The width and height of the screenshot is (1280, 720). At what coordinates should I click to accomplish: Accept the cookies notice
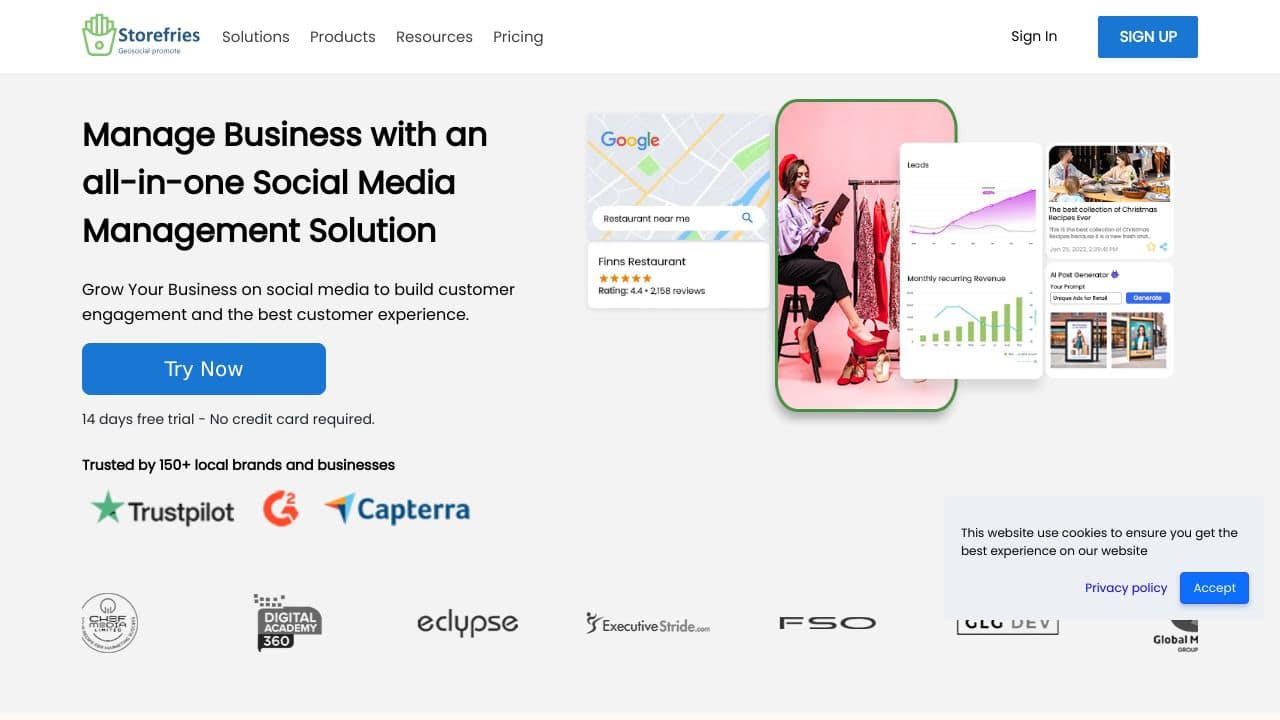[x=1214, y=588]
